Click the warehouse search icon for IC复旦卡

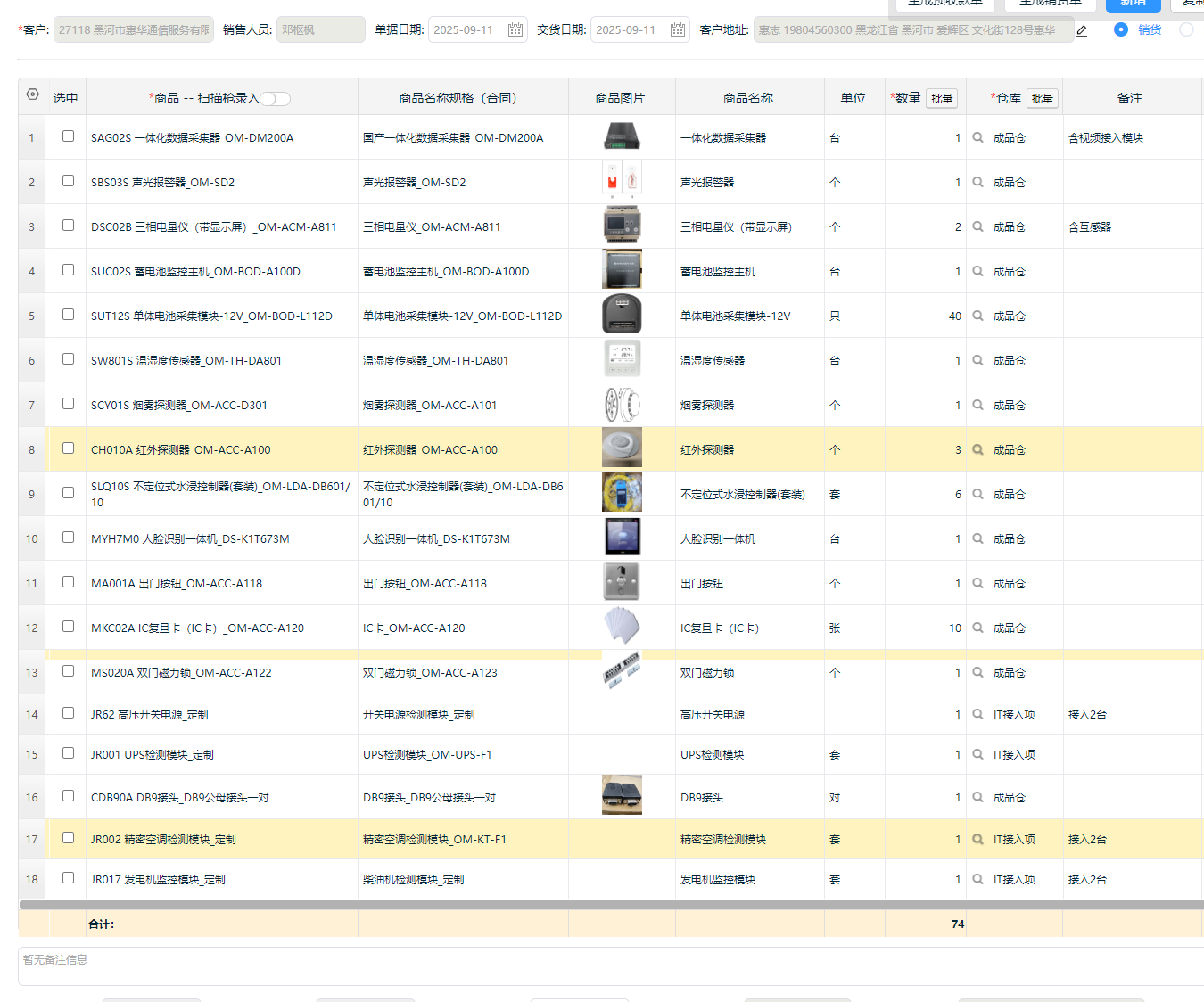[x=977, y=628]
